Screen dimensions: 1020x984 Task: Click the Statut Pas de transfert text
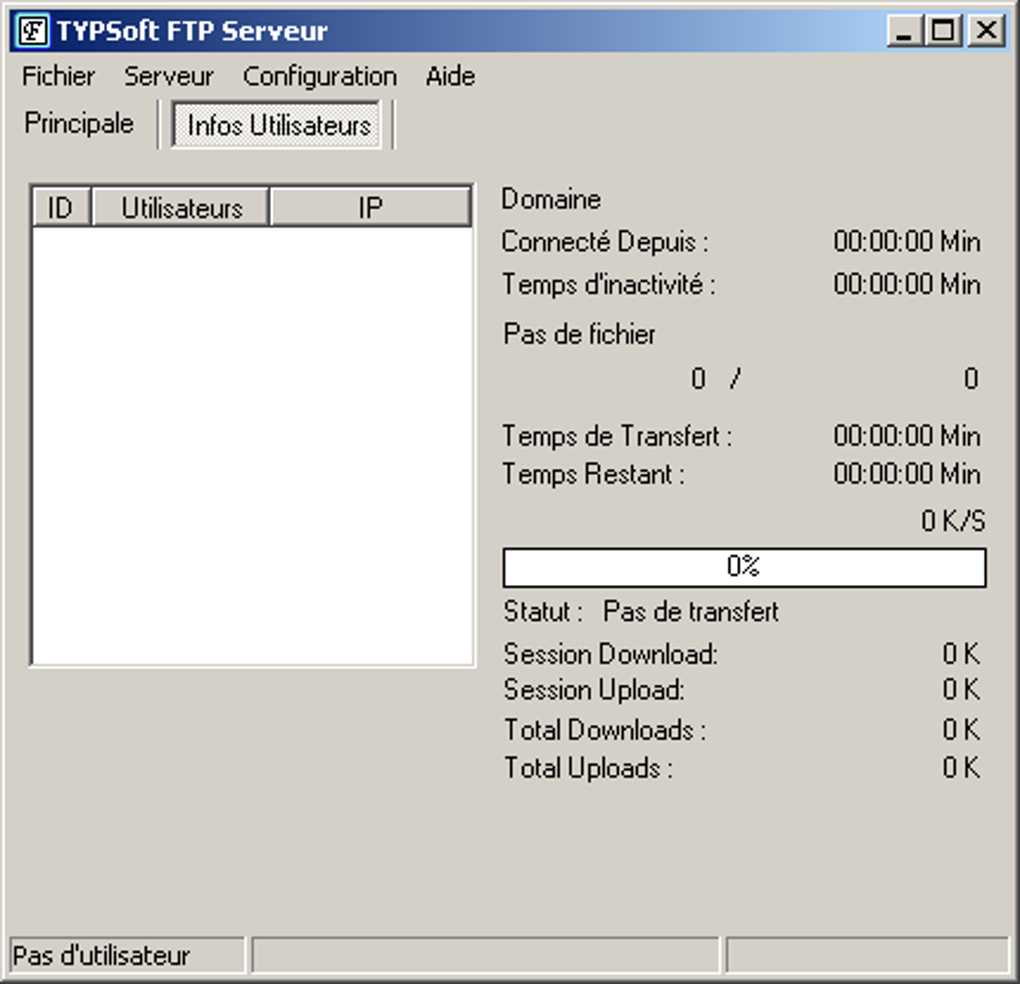641,612
